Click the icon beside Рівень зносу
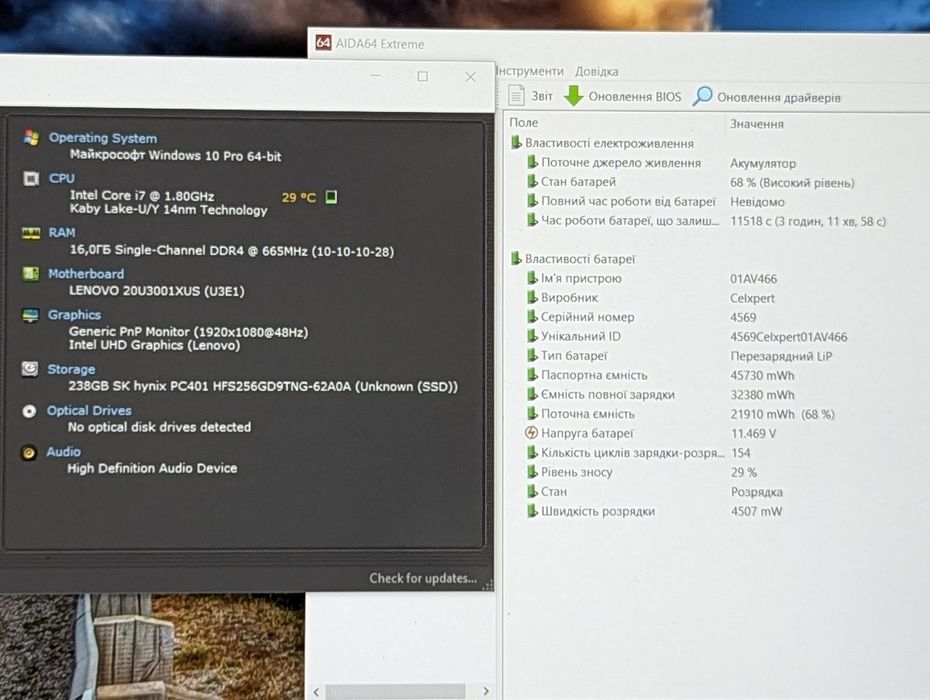The height and width of the screenshot is (700, 930). coord(532,472)
